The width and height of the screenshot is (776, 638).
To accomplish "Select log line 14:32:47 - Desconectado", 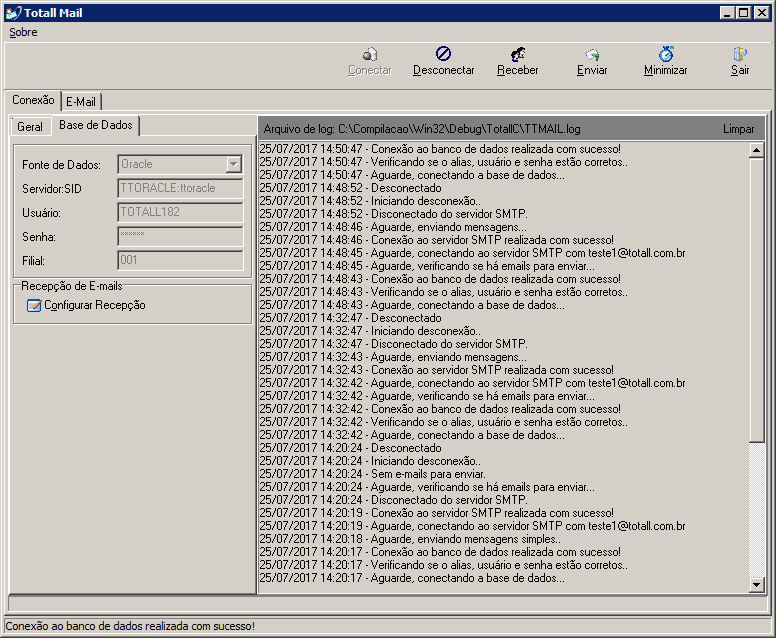I will click(x=350, y=318).
